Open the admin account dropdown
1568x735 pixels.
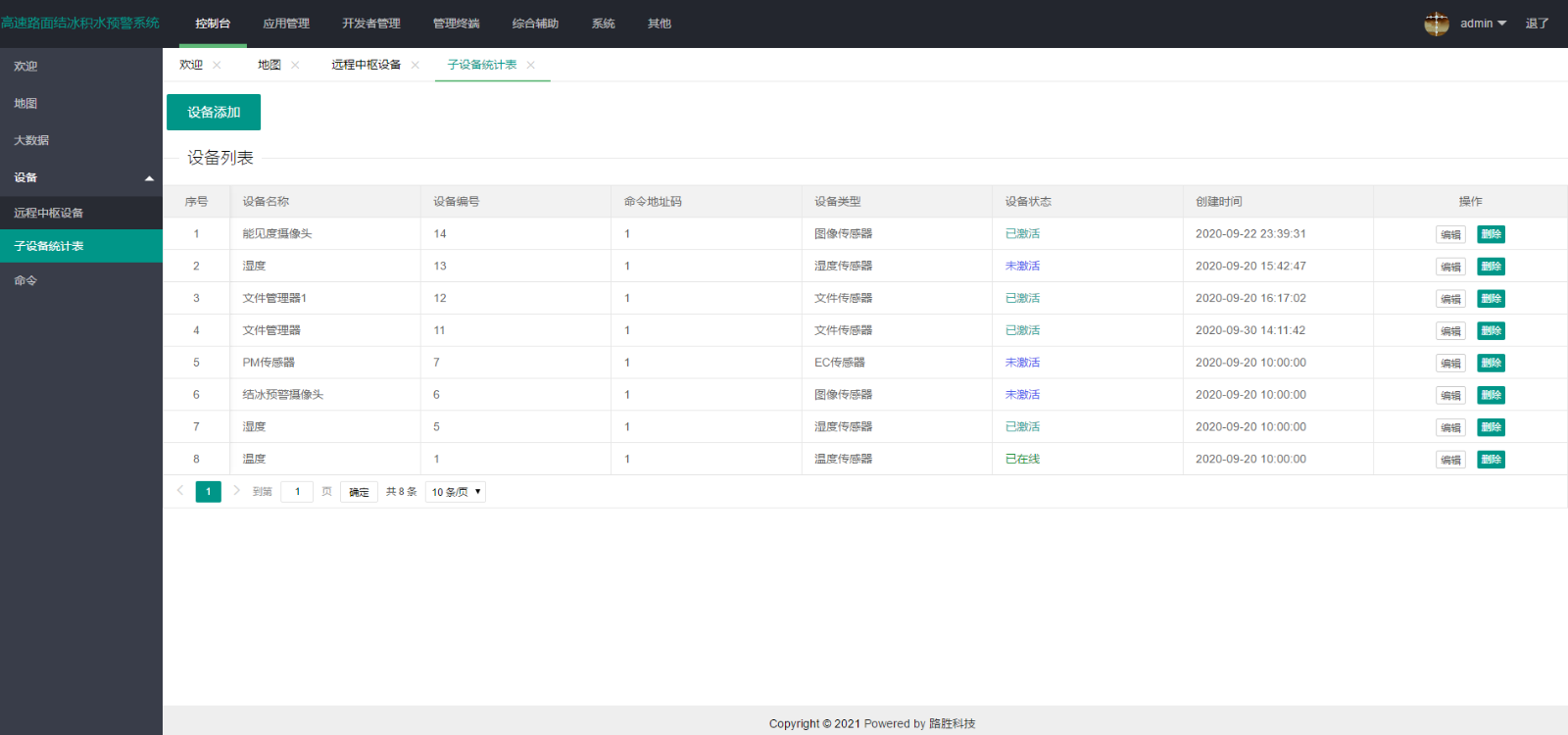(x=1483, y=24)
